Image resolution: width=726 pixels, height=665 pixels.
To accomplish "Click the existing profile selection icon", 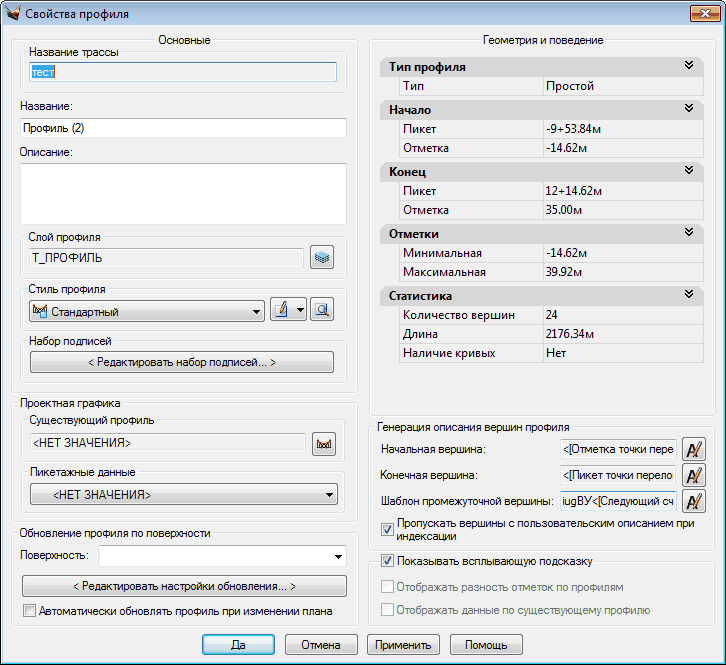I will click(x=323, y=443).
